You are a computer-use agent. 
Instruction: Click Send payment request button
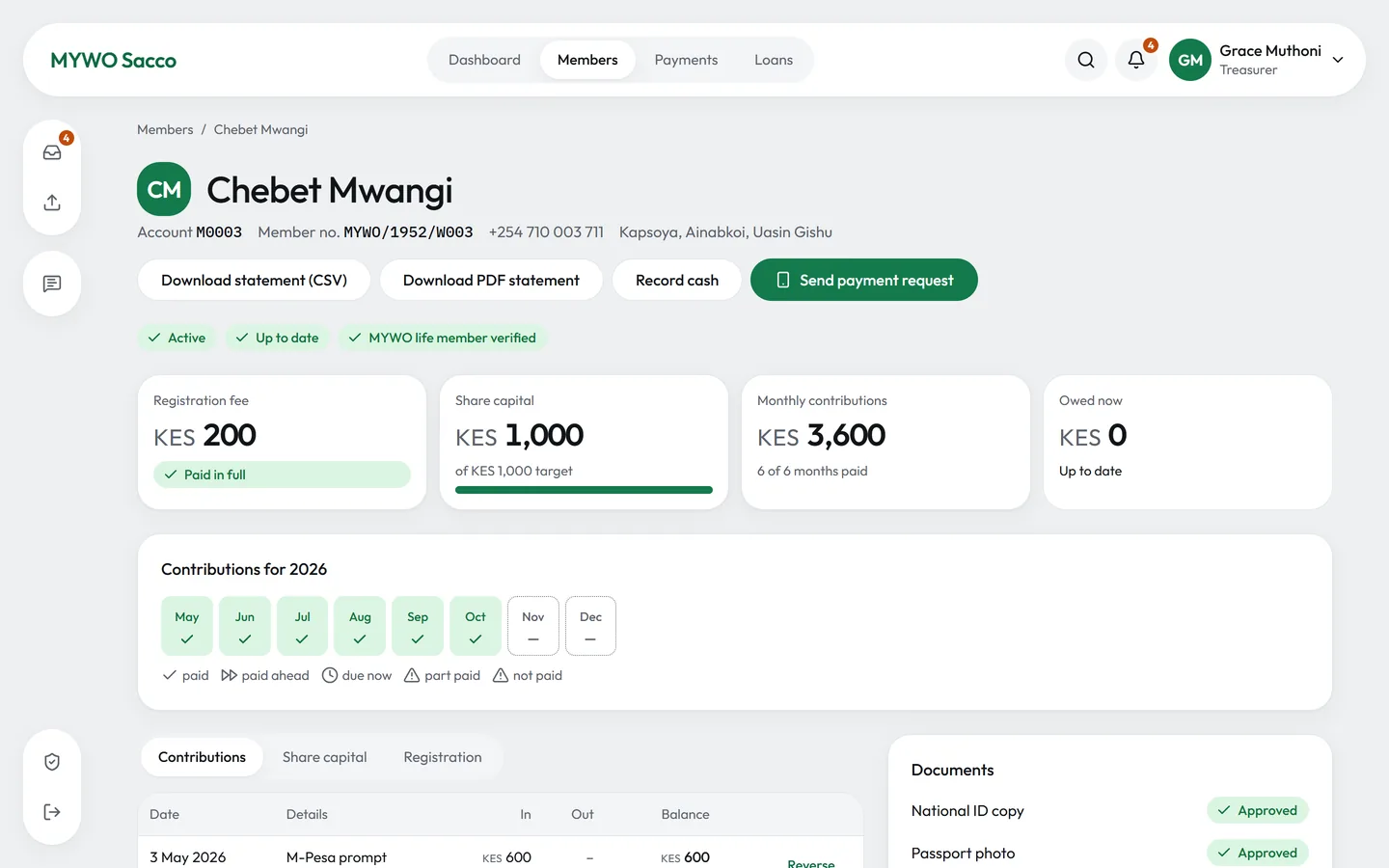coord(864,280)
